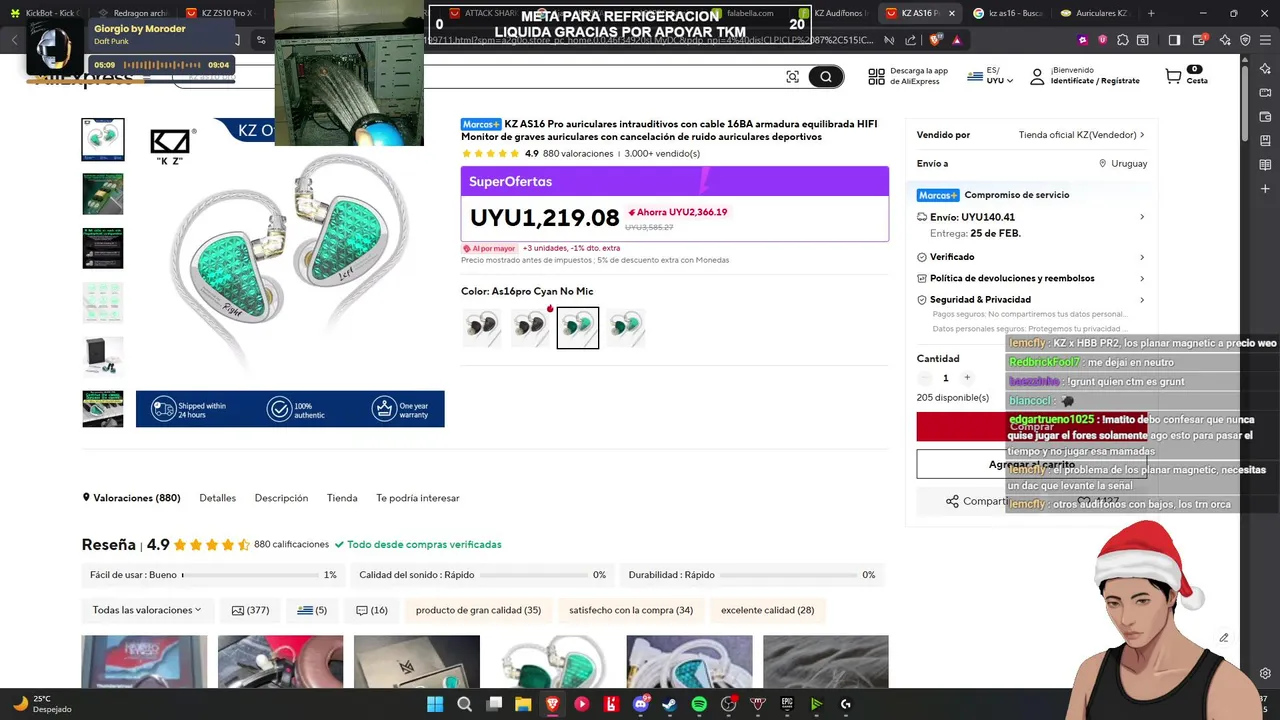1280x720 pixels.
Task: Filter reviews by producto de gran calidad (35)
Action: coord(478,610)
